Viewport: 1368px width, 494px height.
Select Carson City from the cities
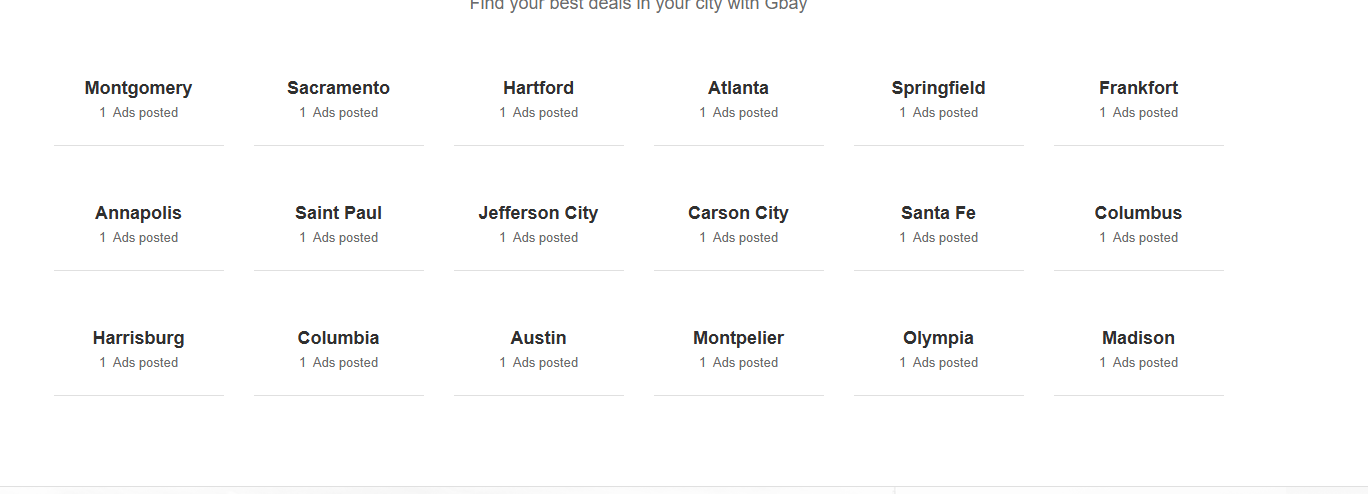pos(738,213)
